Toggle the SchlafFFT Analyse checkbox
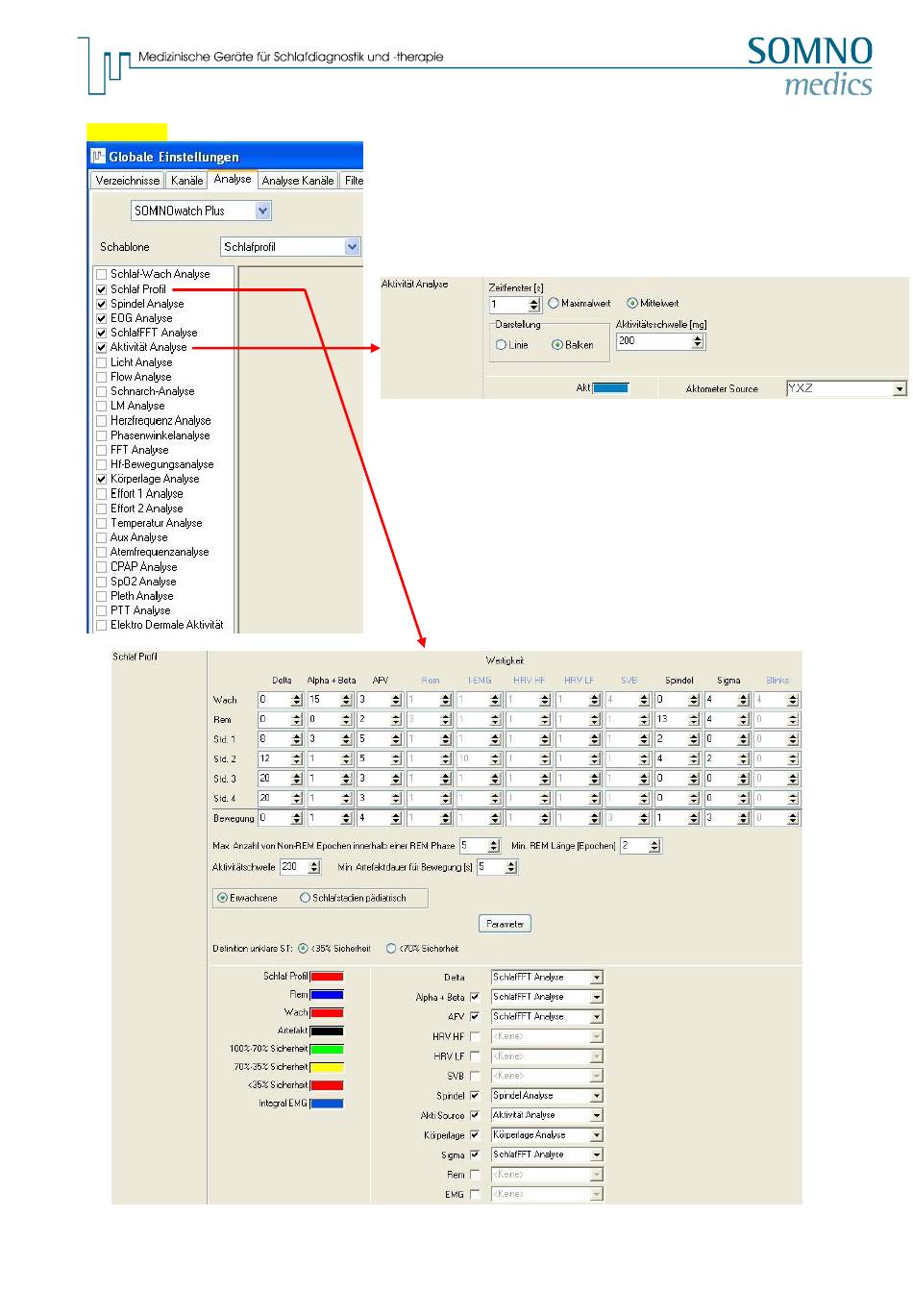Image resolution: width=913 pixels, height=1316 pixels. (101, 333)
